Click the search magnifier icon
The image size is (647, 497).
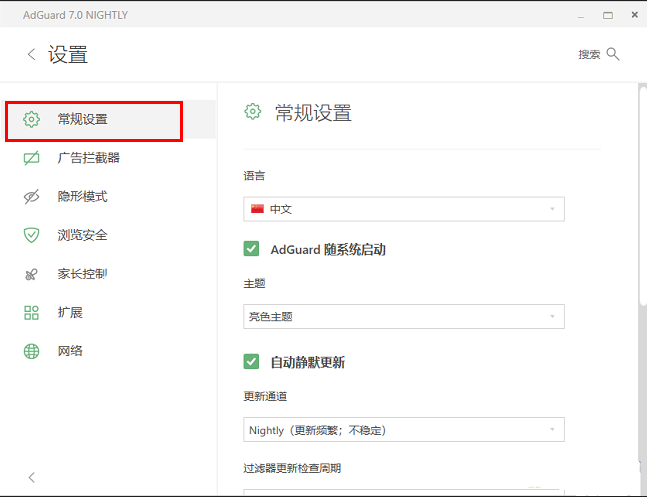[613, 54]
